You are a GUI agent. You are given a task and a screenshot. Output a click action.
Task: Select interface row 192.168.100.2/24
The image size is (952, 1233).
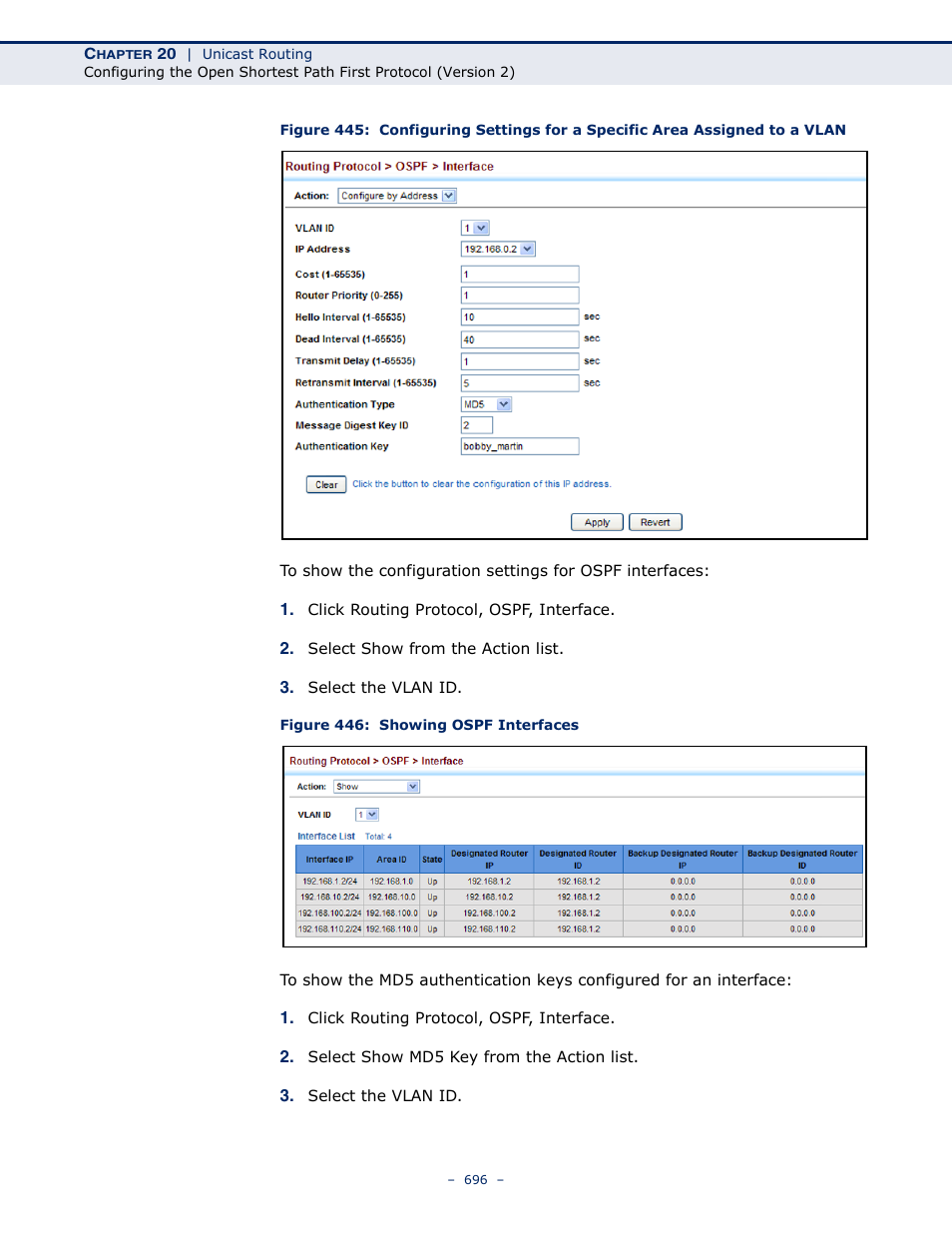(580, 914)
